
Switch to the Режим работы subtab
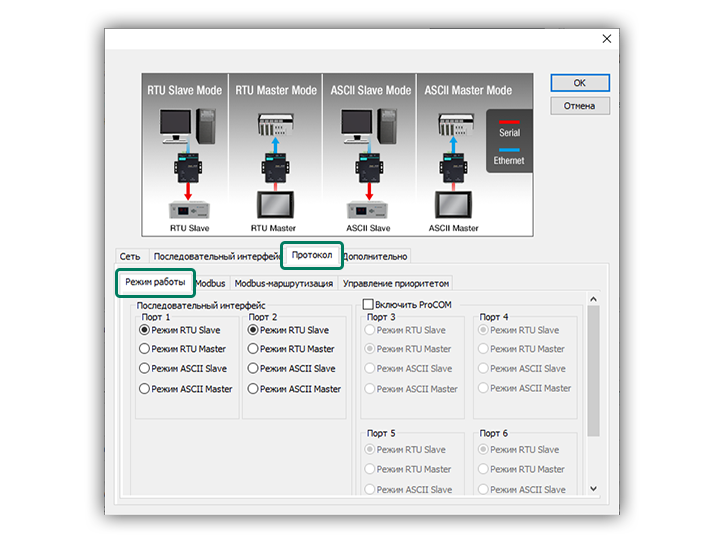pos(155,282)
